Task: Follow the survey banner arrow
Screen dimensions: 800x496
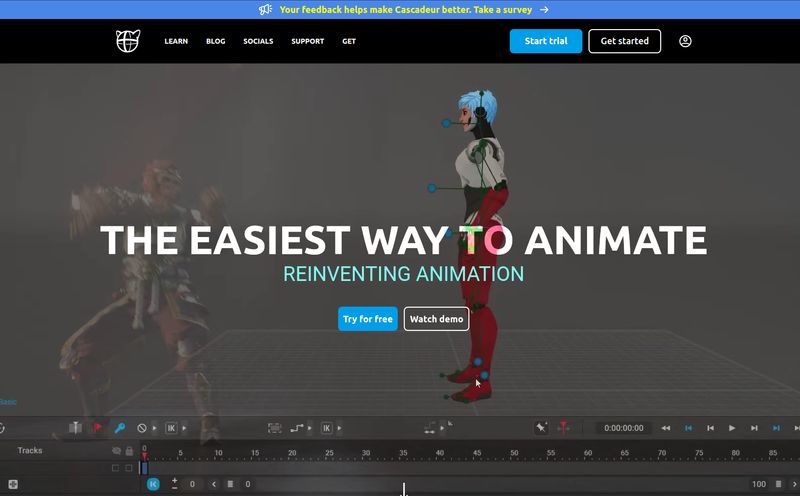Action: coord(544,9)
